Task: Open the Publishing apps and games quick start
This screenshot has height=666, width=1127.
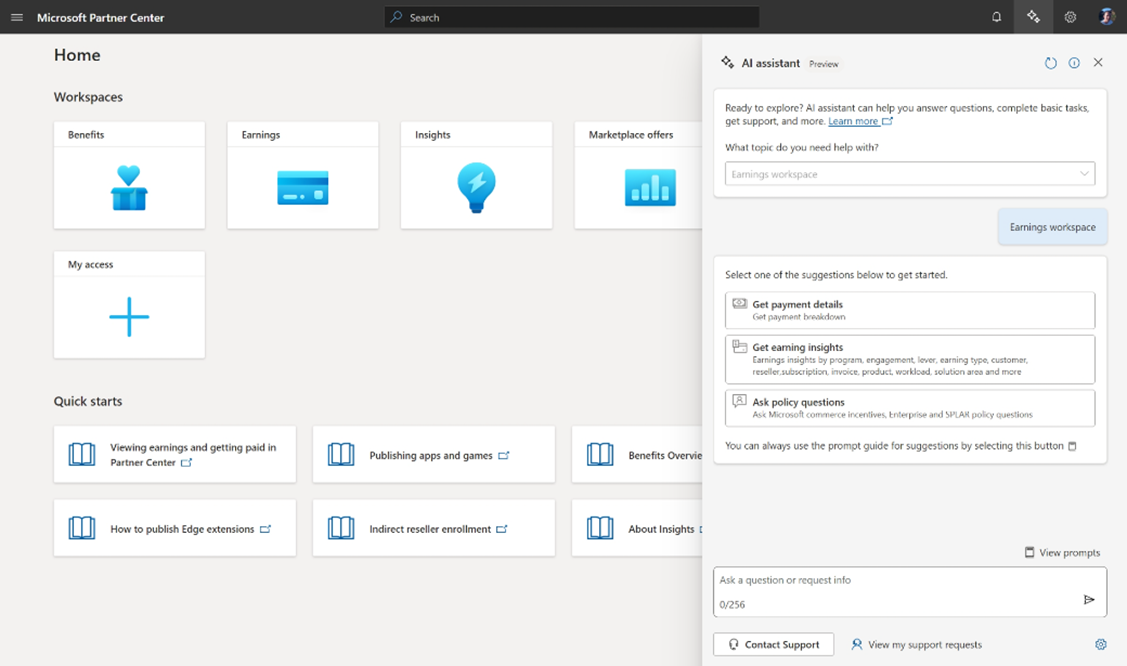Action: pyautogui.click(x=433, y=454)
